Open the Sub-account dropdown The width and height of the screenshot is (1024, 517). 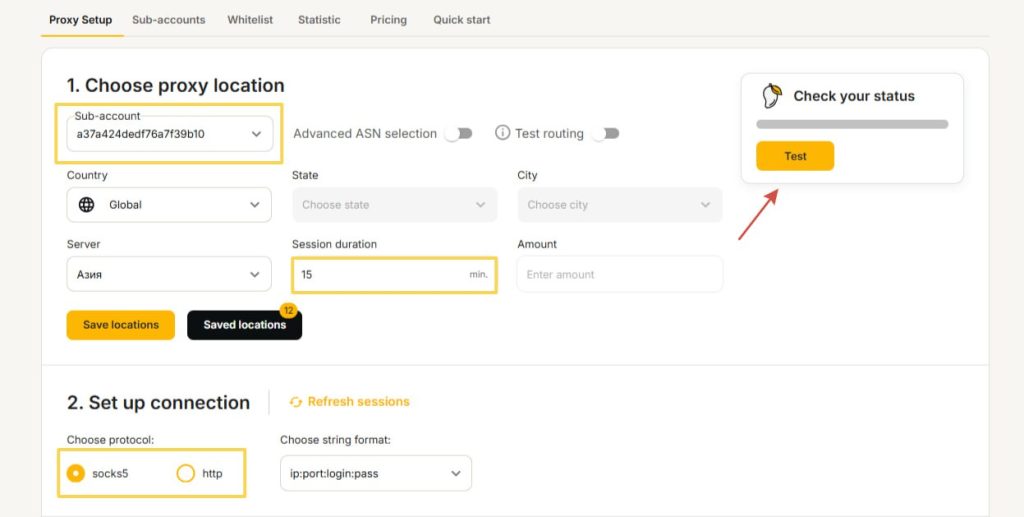coord(169,134)
